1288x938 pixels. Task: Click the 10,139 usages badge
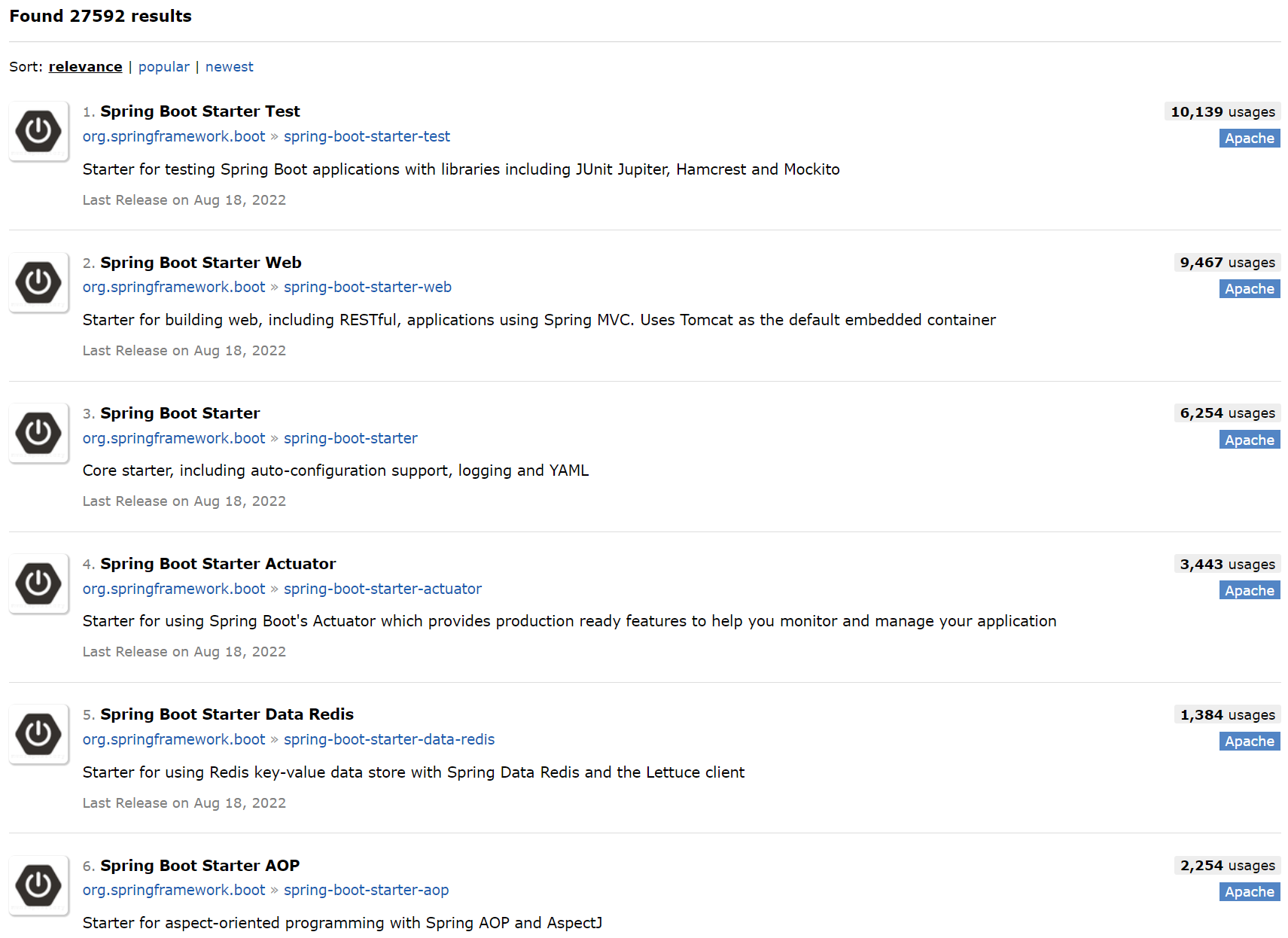1223,112
